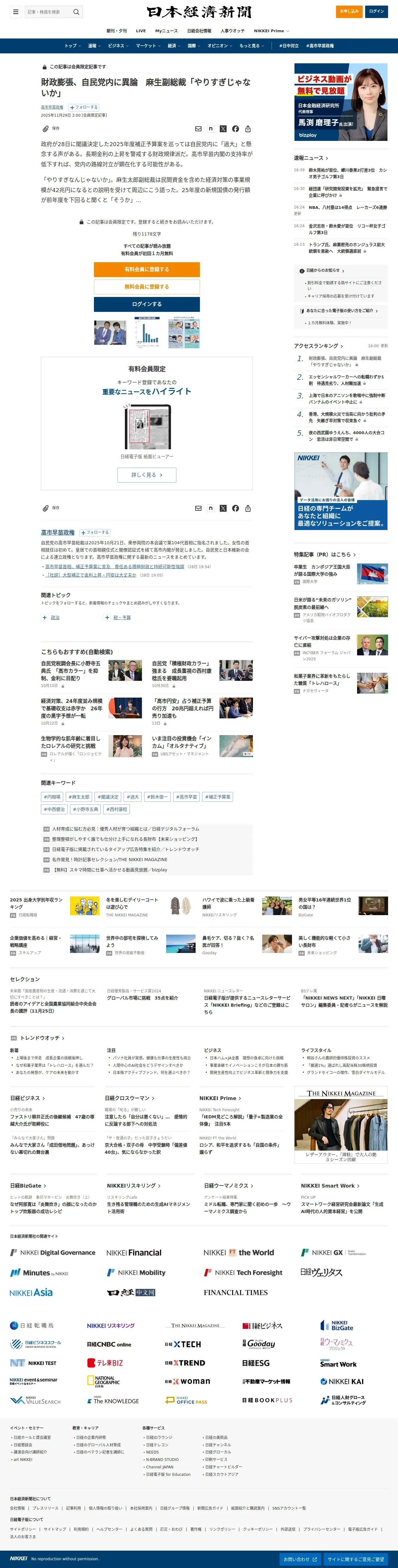
Task: Expand the 国際 nav dropdown
Action: (194, 46)
